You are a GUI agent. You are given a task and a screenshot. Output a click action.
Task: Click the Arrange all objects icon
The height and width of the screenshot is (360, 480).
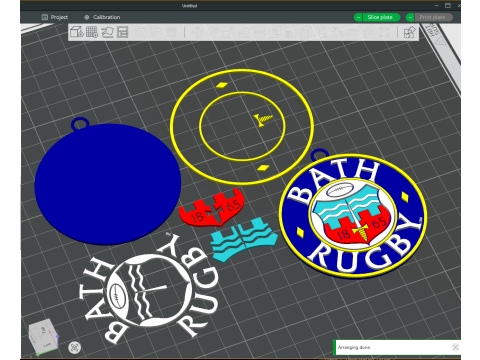123,32
